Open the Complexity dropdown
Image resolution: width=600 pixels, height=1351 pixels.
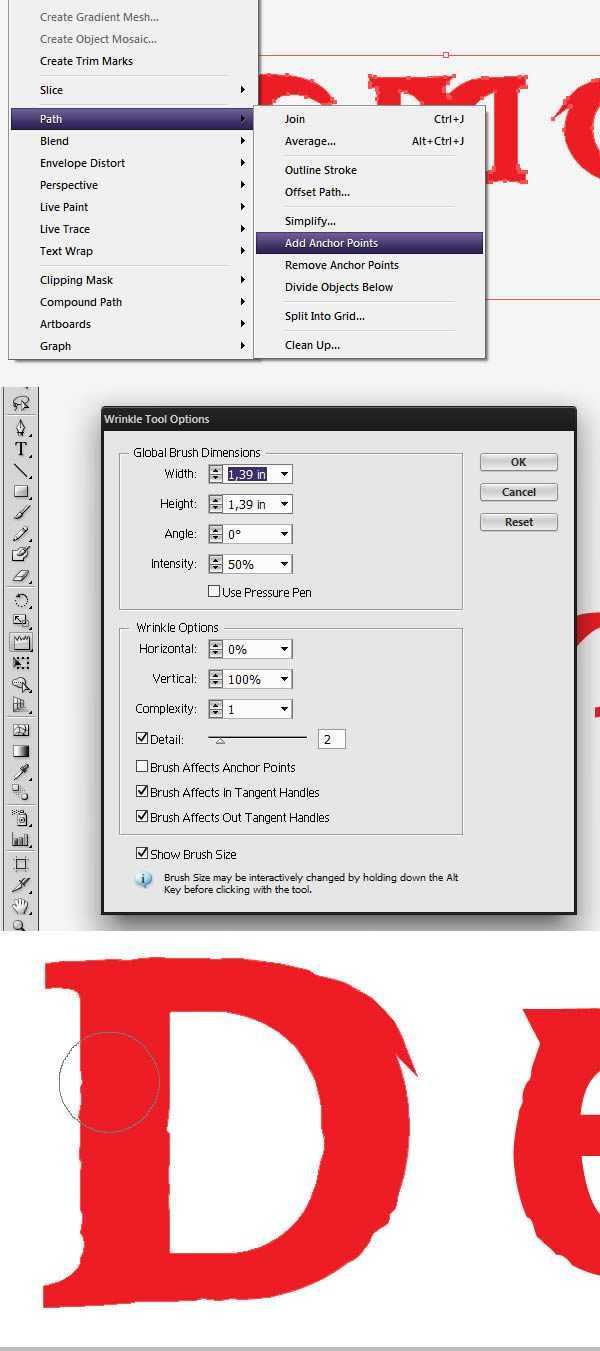tap(284, 709)
